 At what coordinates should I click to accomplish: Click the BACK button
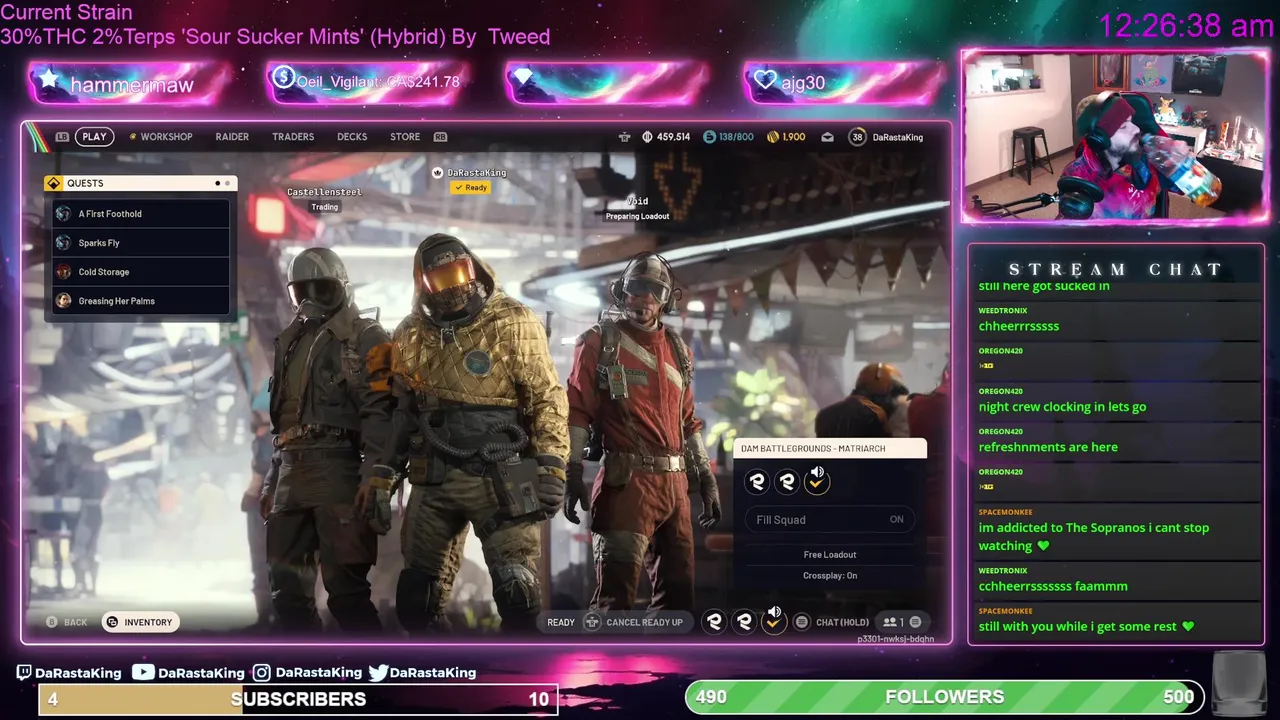point(67,622)
